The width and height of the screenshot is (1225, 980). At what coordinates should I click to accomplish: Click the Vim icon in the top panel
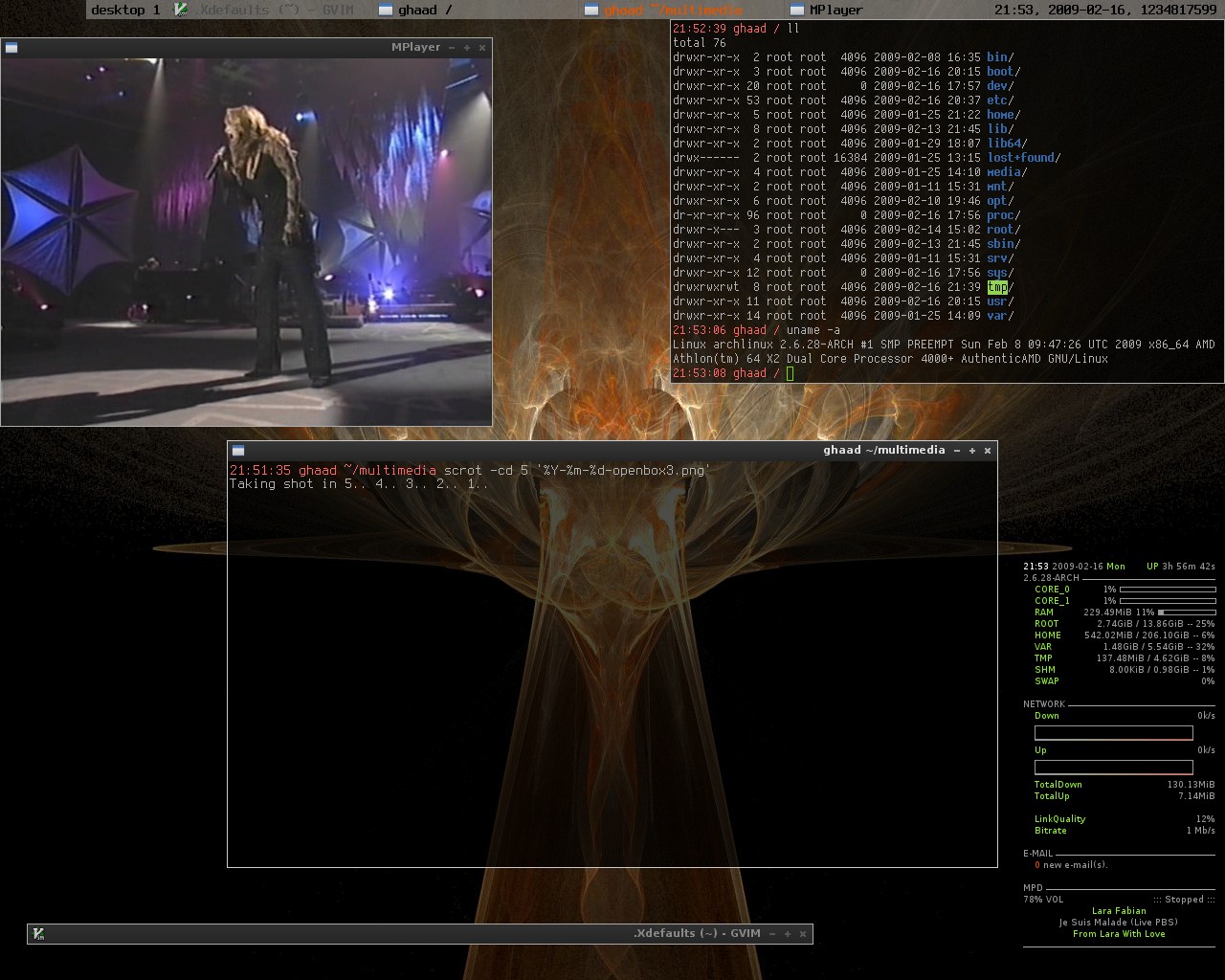pyautogui.click(x=181, y=10)
